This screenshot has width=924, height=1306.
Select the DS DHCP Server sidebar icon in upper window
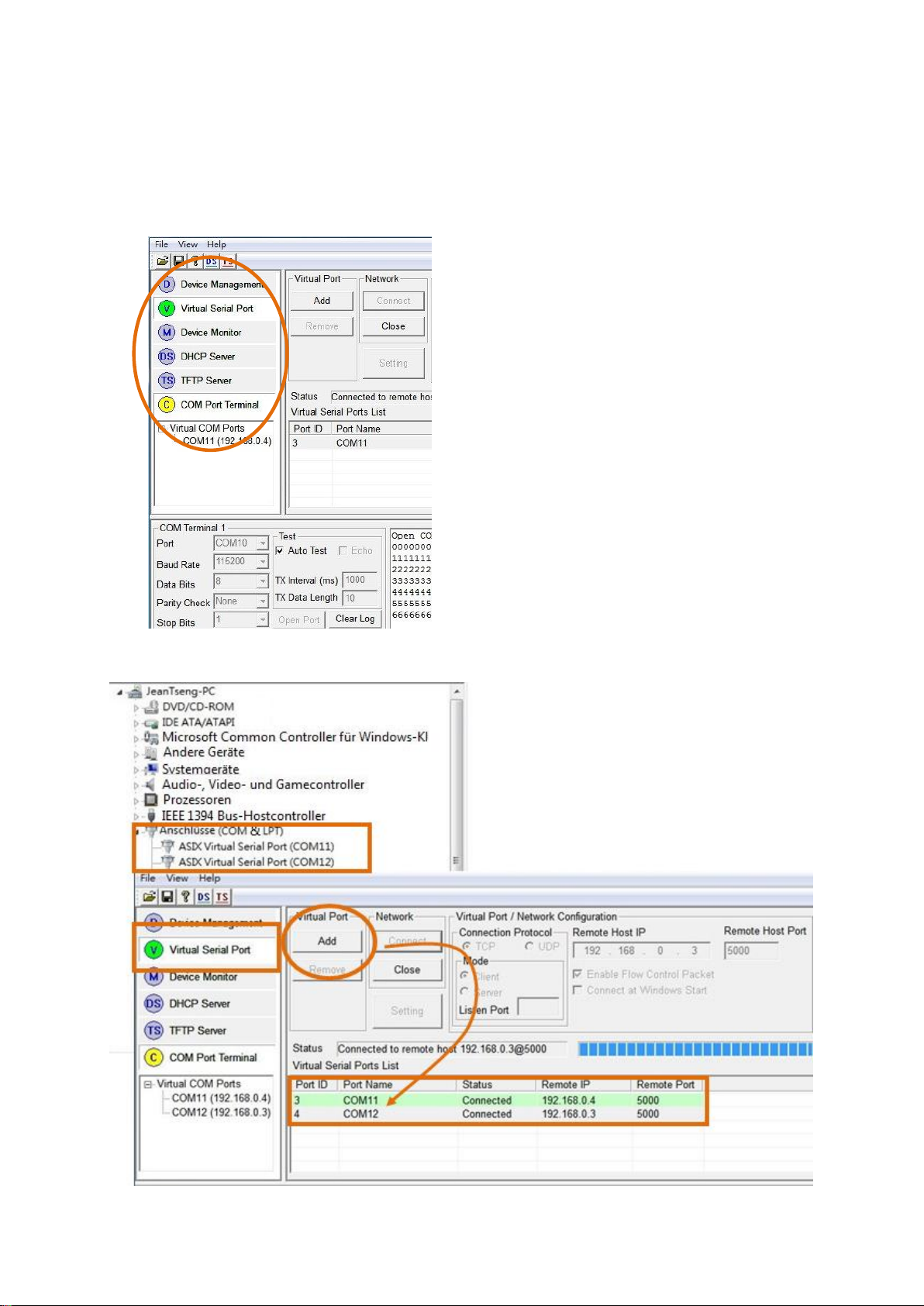click(x=167, y=357)
